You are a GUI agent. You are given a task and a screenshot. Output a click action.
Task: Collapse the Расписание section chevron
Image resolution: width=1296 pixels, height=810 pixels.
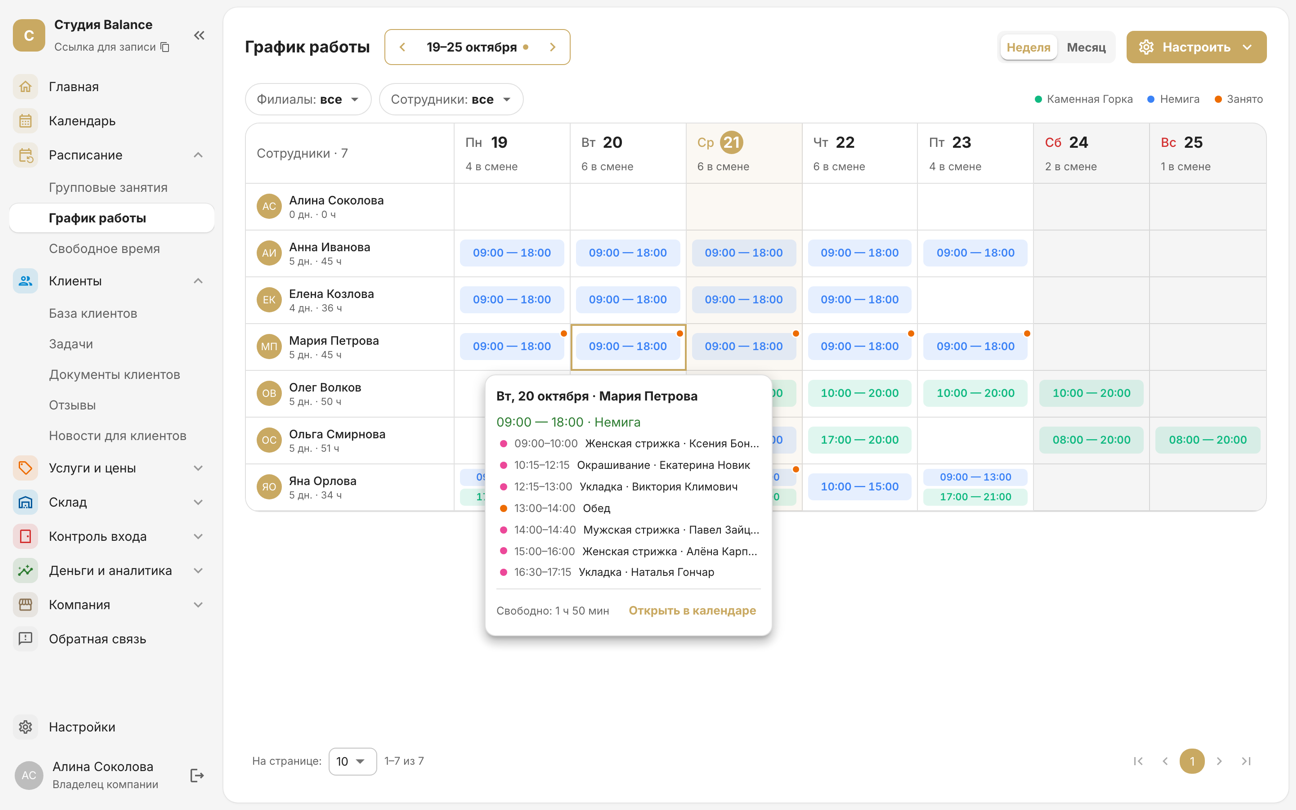point(198,155)
